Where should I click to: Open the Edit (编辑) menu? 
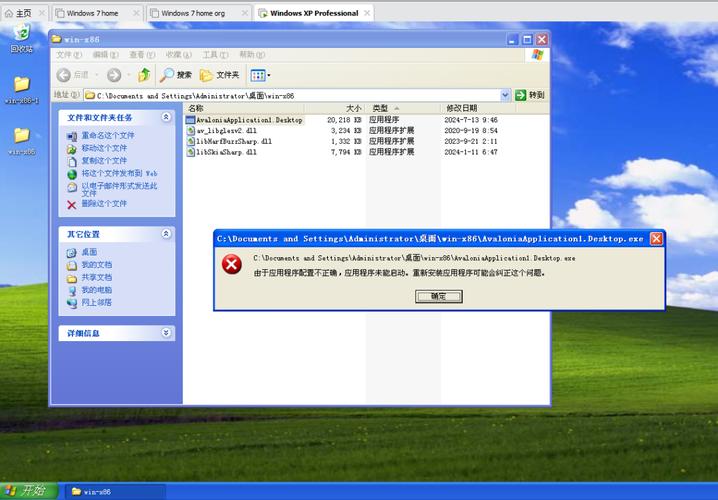click(105, 55)
